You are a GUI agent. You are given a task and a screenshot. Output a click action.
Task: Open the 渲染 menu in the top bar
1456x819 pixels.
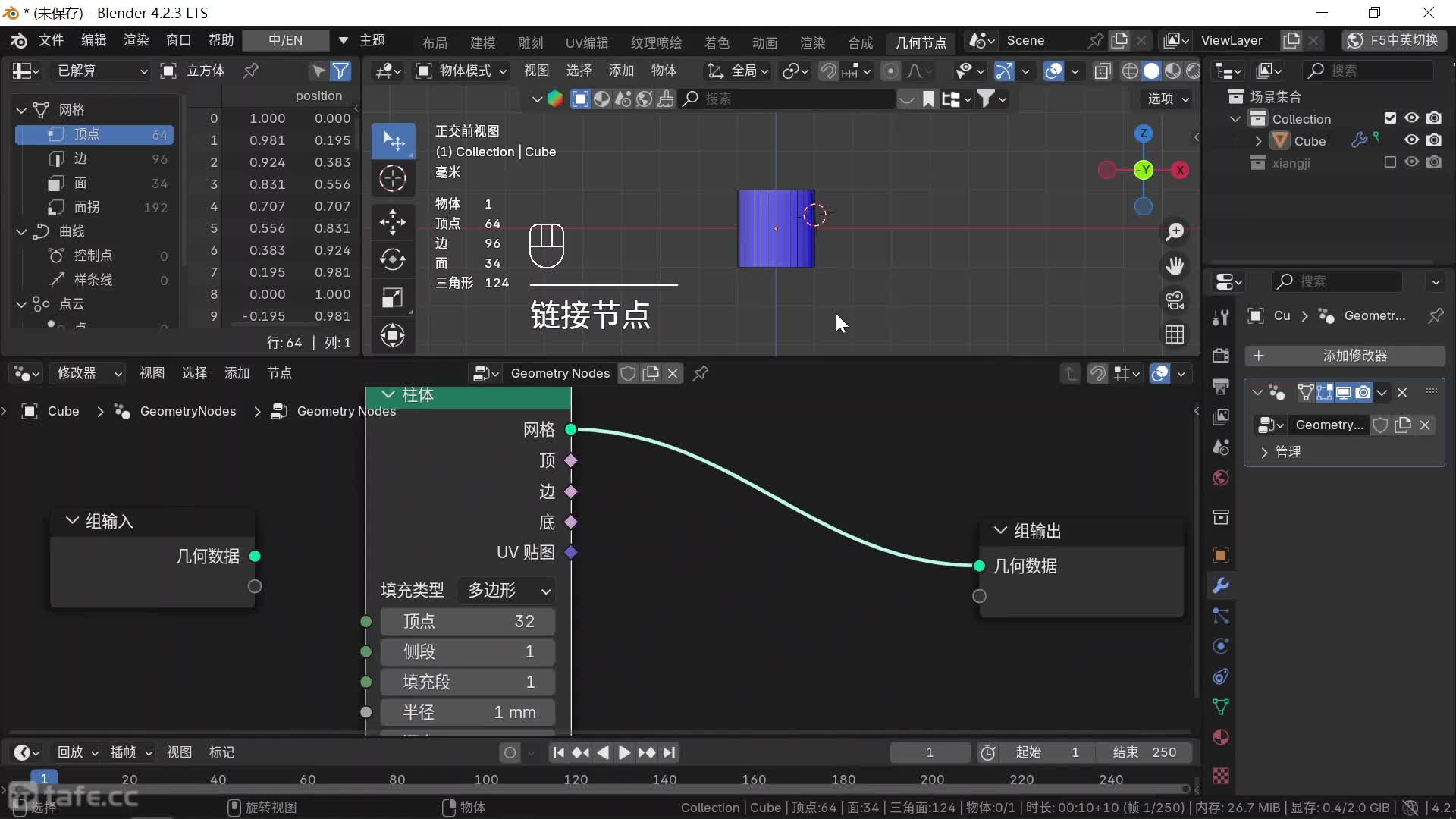click(x=135, y=41)
